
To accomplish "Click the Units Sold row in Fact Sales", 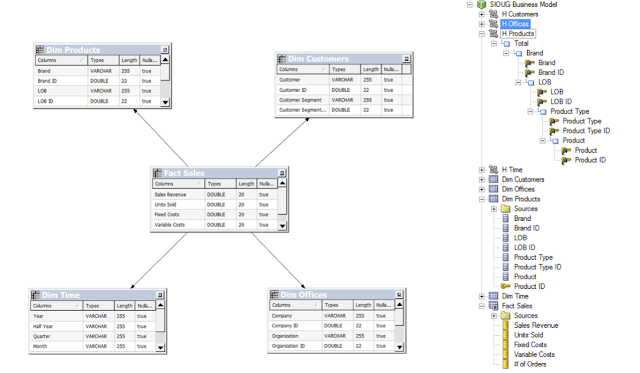I will tap(214, 204).
